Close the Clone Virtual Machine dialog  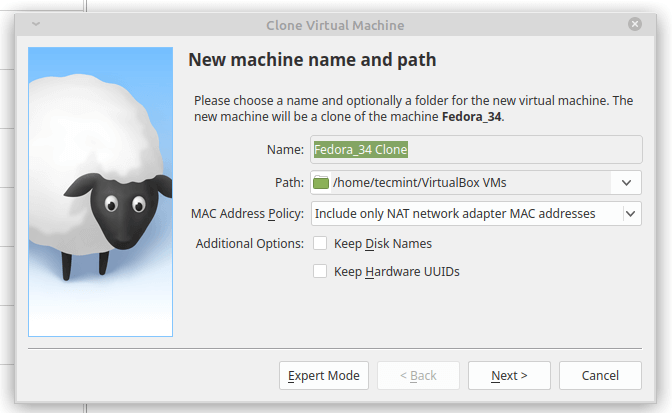coord(635,24)
